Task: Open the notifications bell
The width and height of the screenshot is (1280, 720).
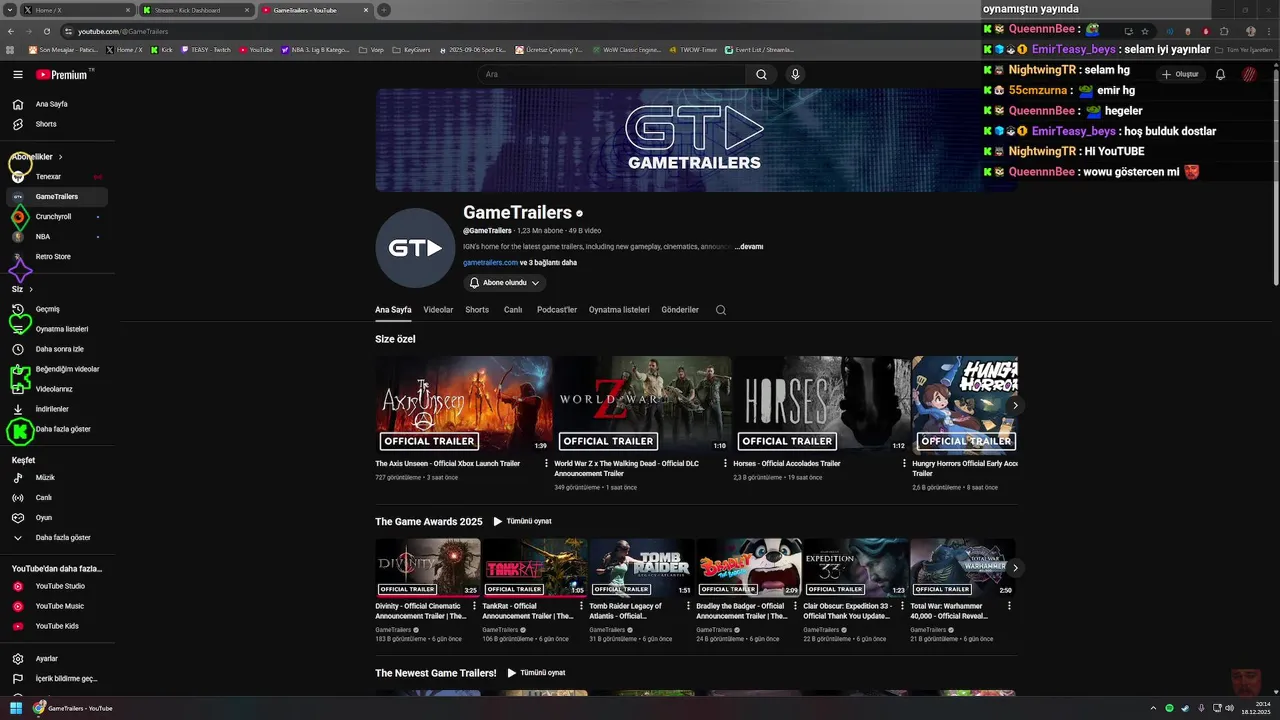Action: point(1220,74)
